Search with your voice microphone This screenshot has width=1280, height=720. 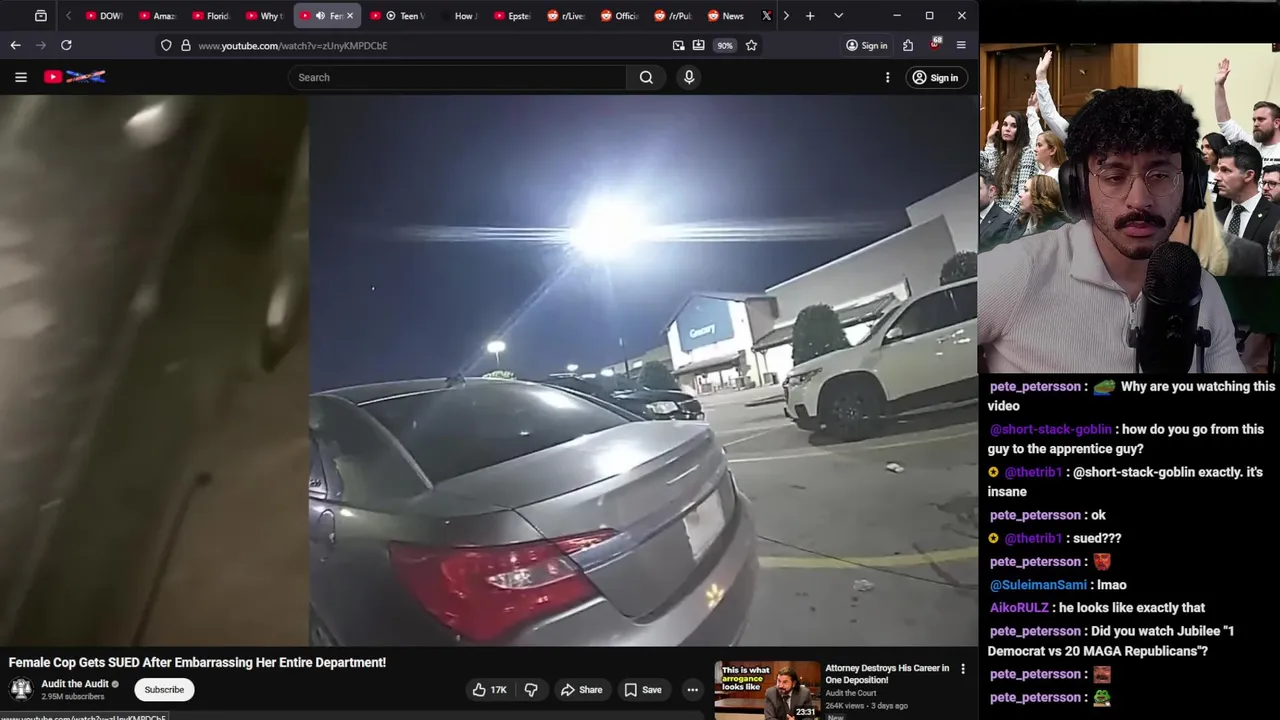[689, 77]
